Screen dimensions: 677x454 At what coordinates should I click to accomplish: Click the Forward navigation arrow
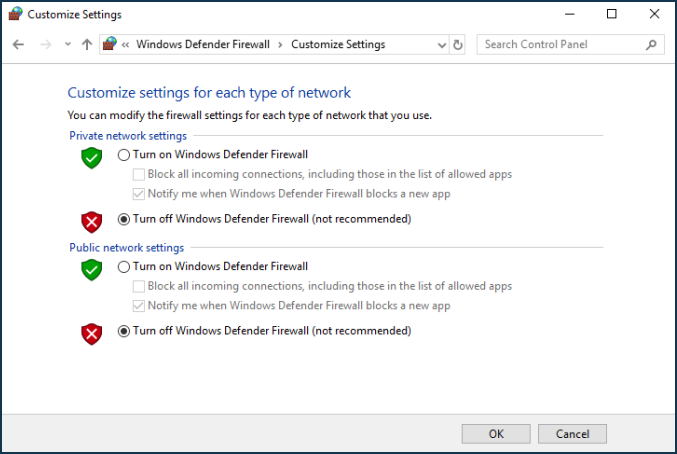45,44
